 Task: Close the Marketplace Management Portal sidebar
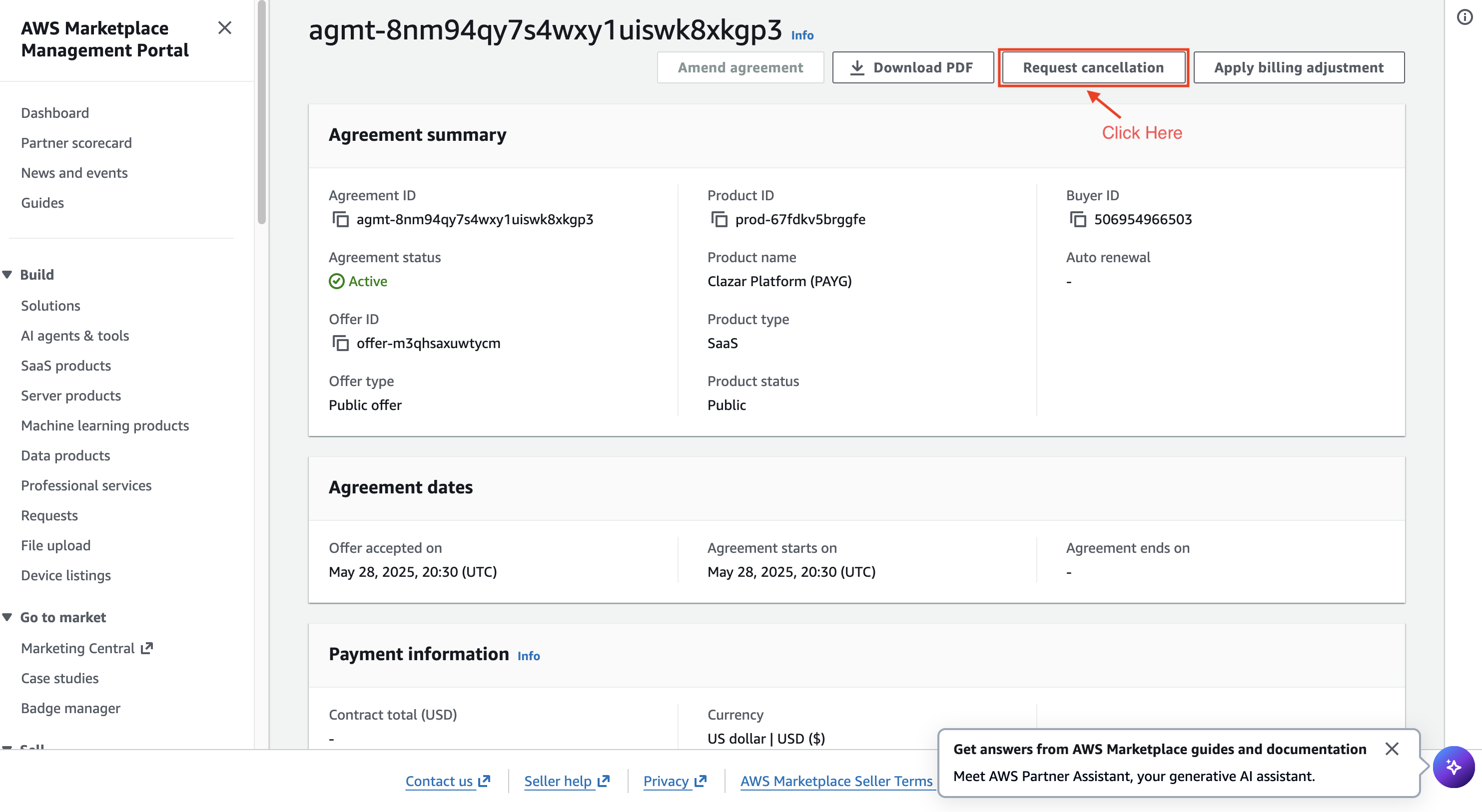coord(224,27)
